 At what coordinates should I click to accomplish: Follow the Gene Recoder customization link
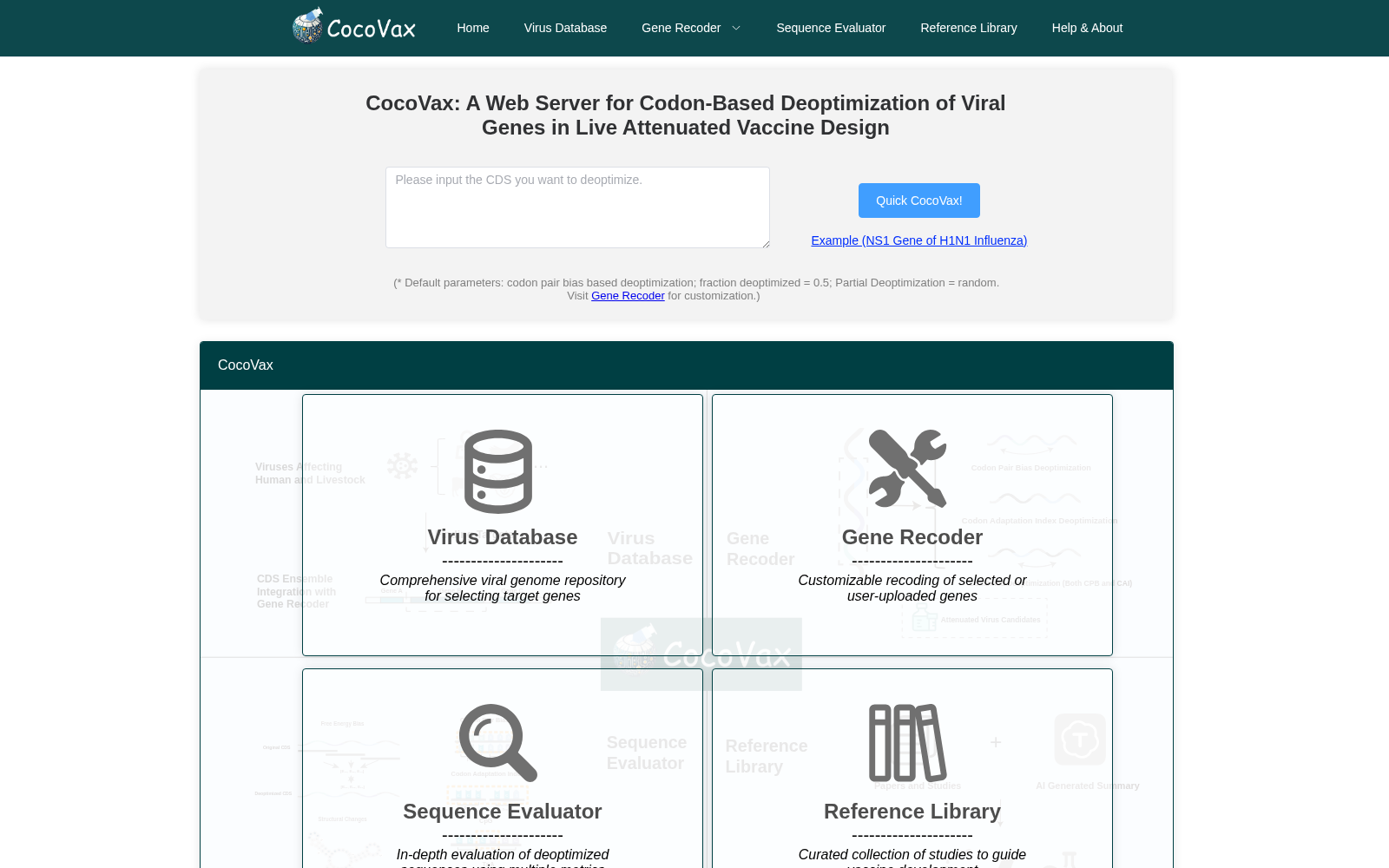click(628, 296)
